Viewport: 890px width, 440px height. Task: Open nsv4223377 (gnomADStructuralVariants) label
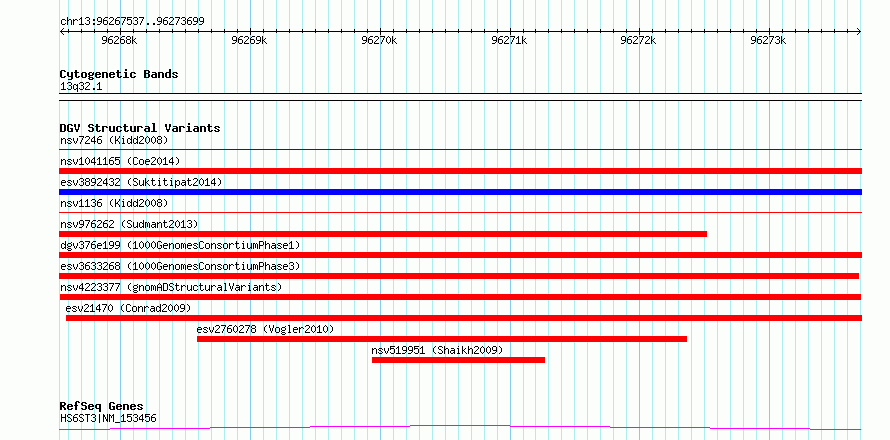pyautogui.click(x=171, y=287)
